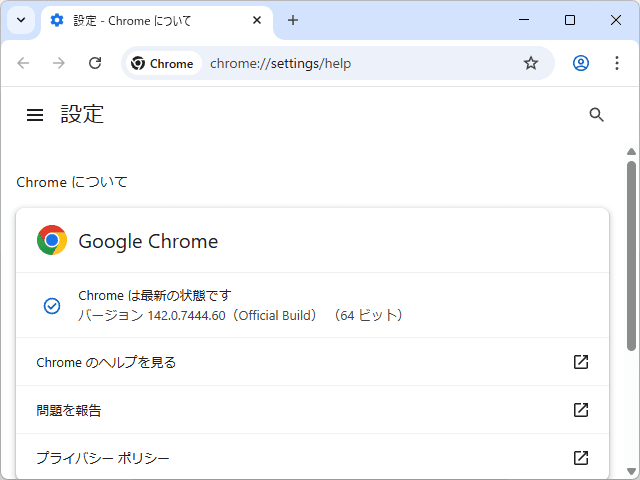Click the 問題を報告 row
The width and height of the screenshot is (640, 480).
(300, 410)
